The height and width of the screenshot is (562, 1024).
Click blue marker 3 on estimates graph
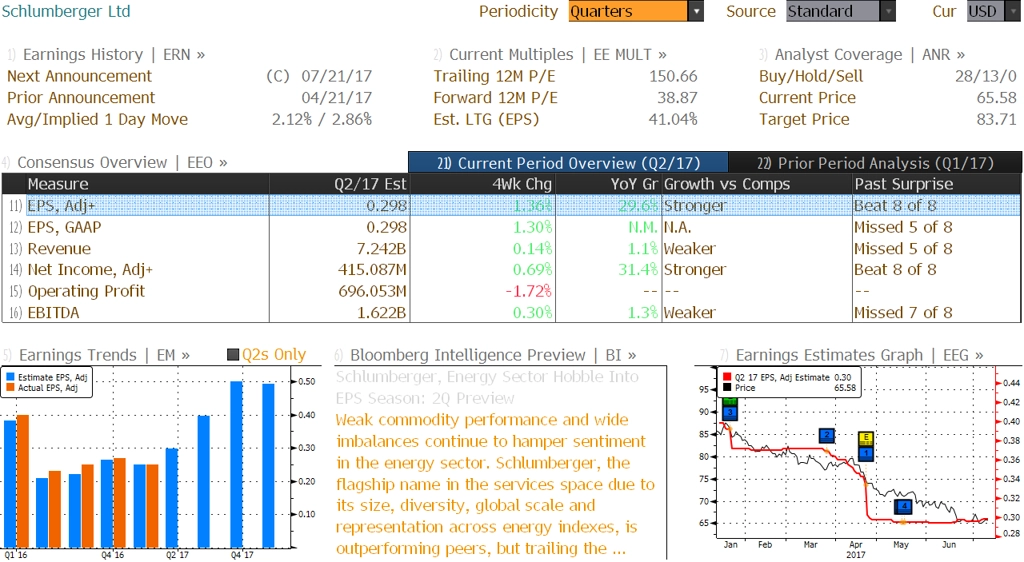click(x=730, y=413)
